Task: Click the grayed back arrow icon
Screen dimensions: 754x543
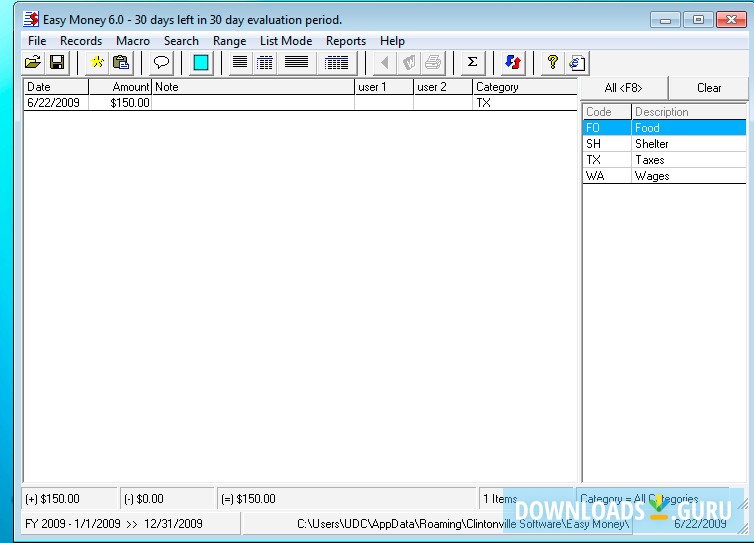Action: (384, 63)
